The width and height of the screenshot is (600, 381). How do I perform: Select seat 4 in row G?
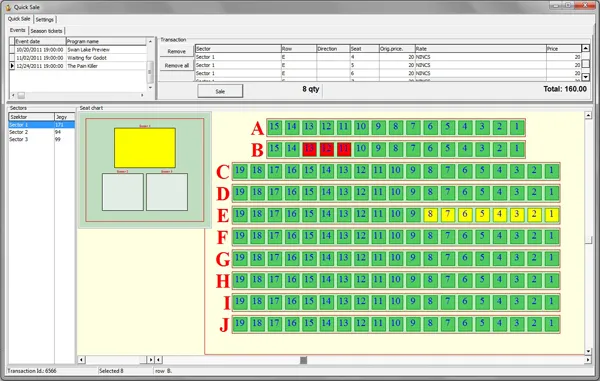pyautogui.click(x=499, y=258)
